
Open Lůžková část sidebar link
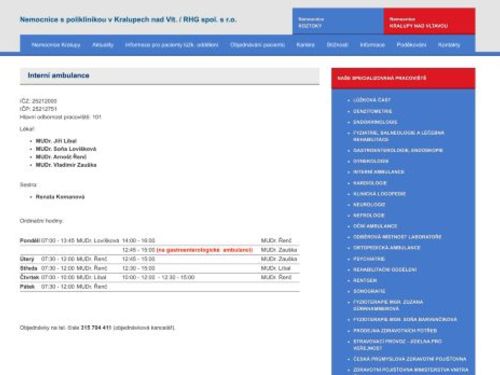pyautogui.click(x=372, y=100)
